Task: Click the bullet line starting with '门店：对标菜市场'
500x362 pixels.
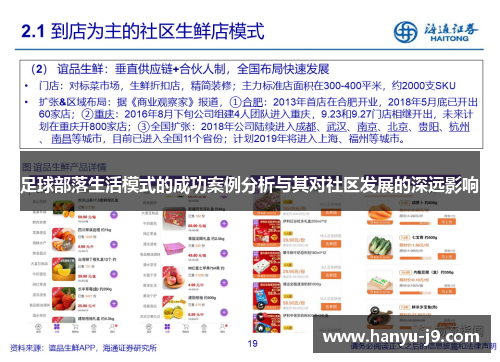Action: pyautogui.click(x=247, y=86)
